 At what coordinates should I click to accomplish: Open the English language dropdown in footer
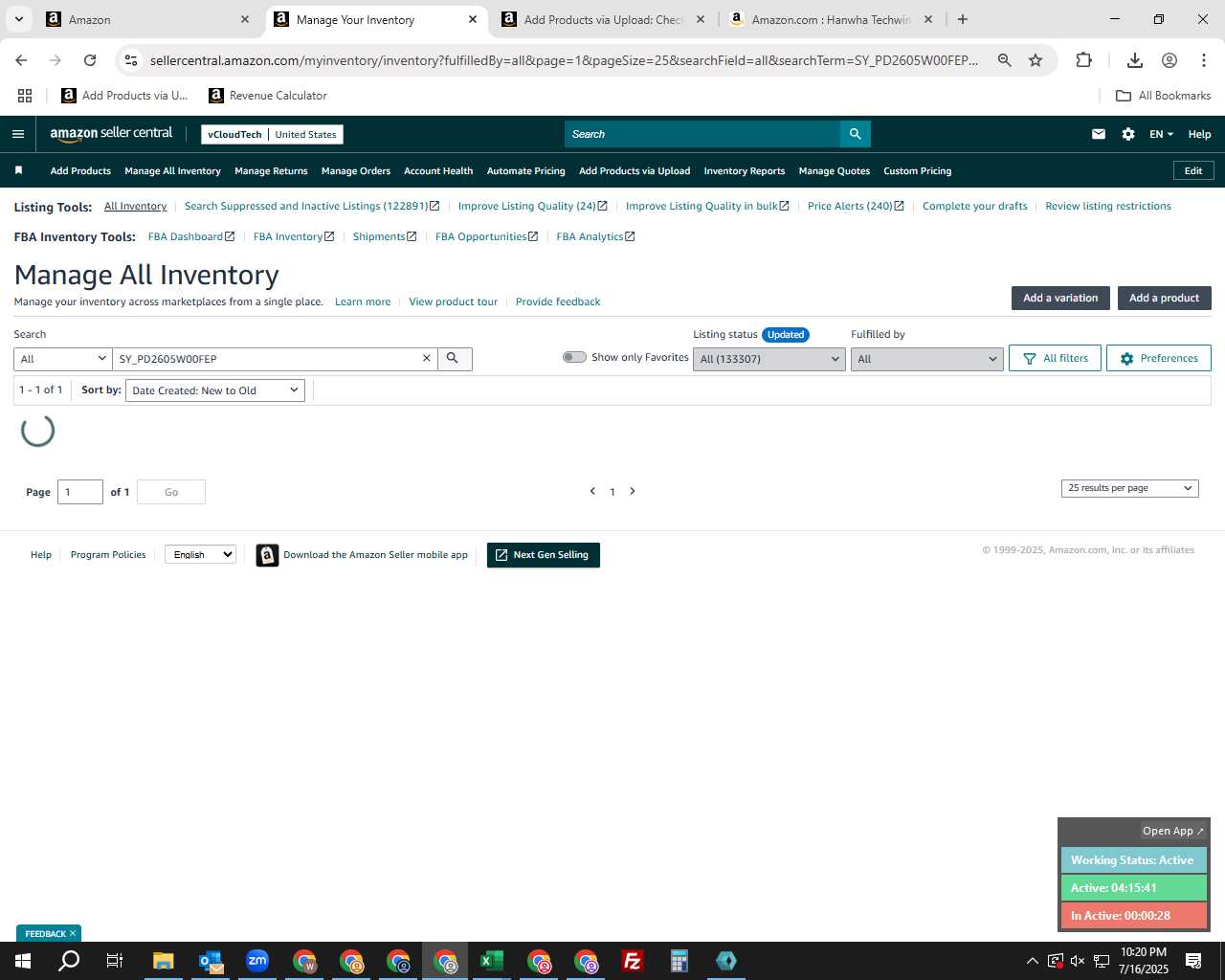tap(200, 554)
